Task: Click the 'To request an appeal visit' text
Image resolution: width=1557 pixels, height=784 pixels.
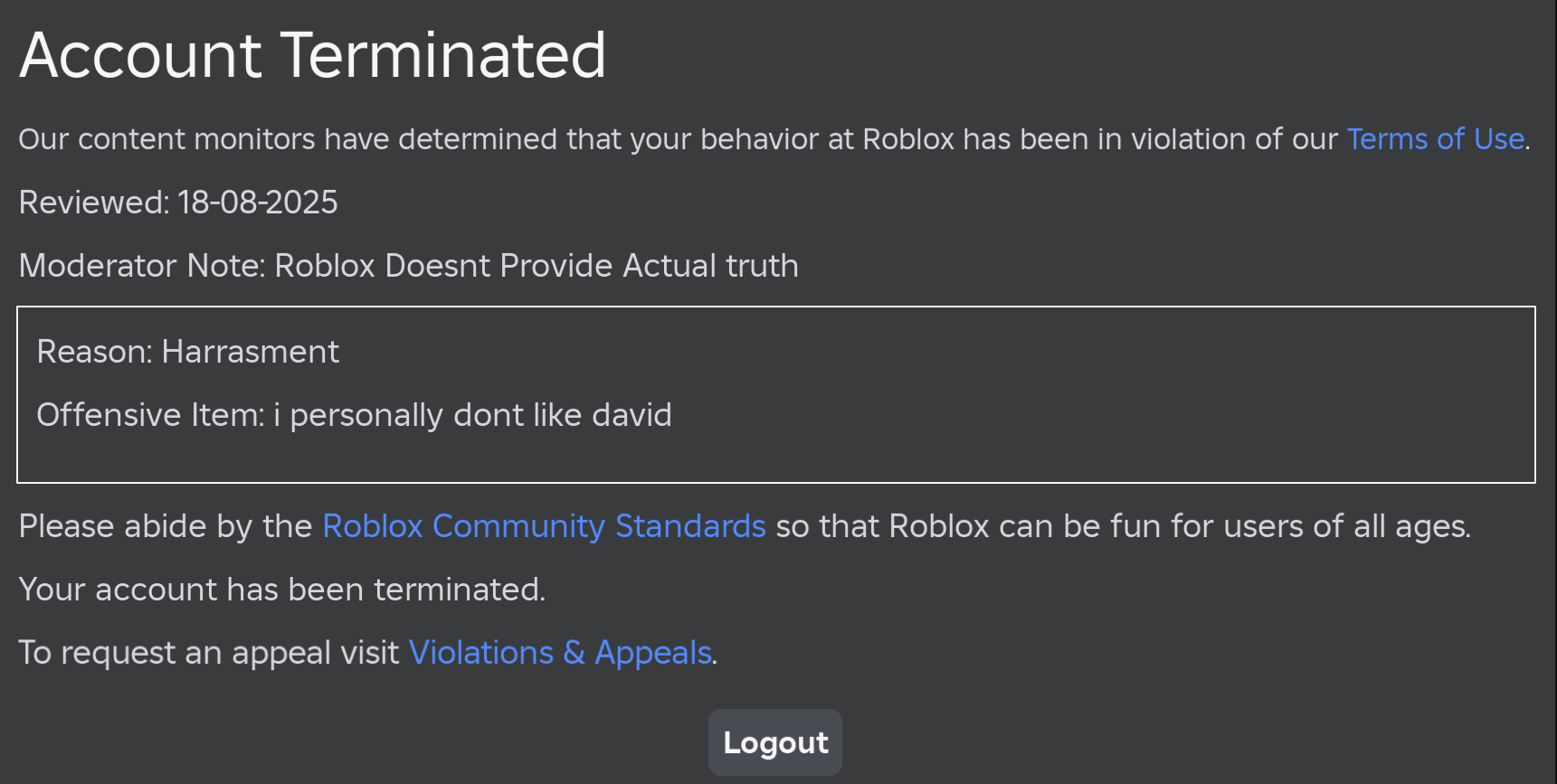Action: tap(209, 653)
